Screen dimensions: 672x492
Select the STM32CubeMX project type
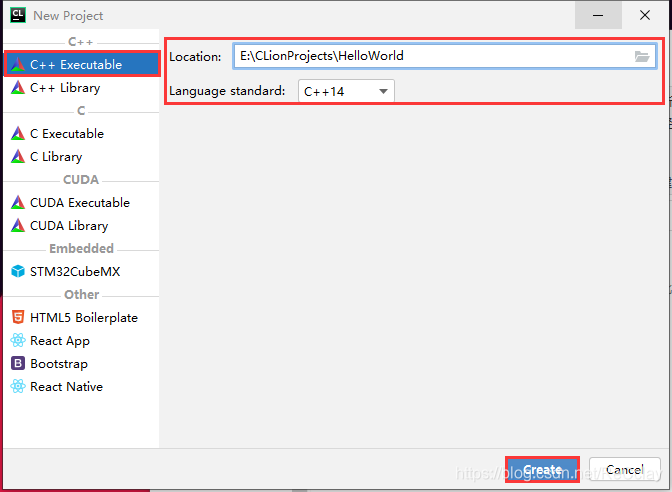tap(81, 271)
